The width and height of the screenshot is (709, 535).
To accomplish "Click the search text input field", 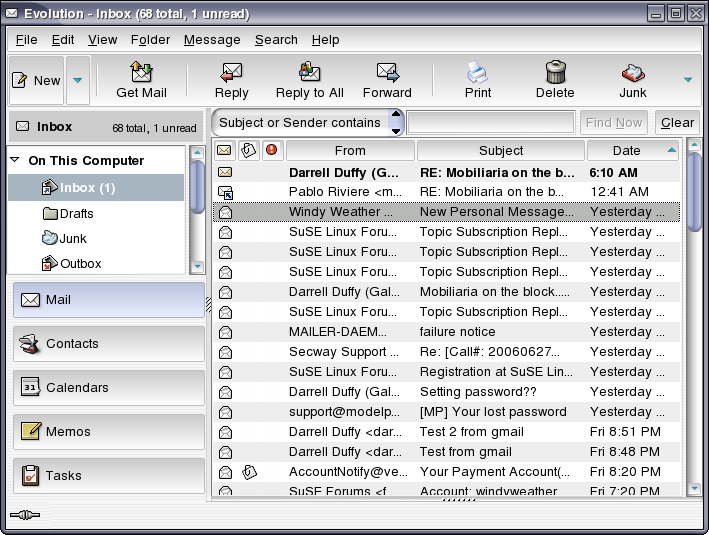I will [x=490, y=123].
